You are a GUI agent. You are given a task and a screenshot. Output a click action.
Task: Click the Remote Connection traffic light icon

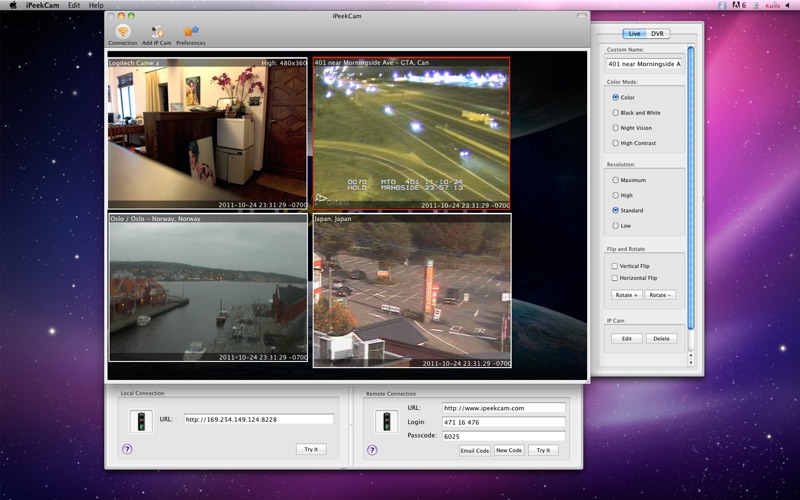coord(386,422)
